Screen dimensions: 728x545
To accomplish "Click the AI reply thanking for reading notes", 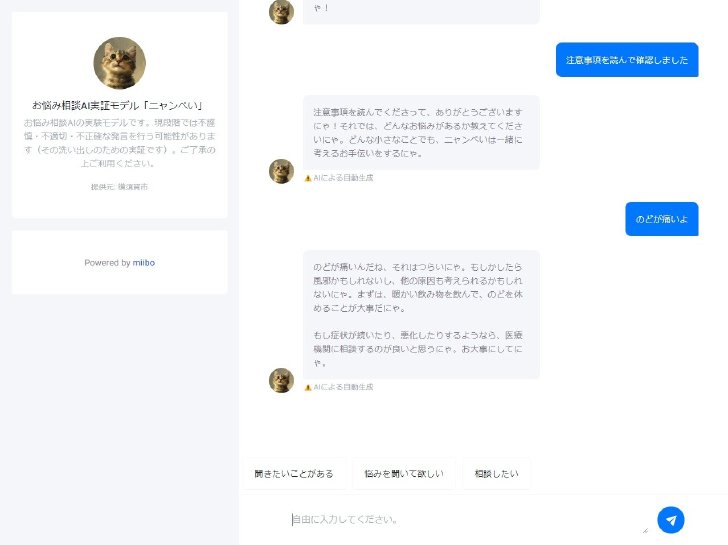I will 421,133.
